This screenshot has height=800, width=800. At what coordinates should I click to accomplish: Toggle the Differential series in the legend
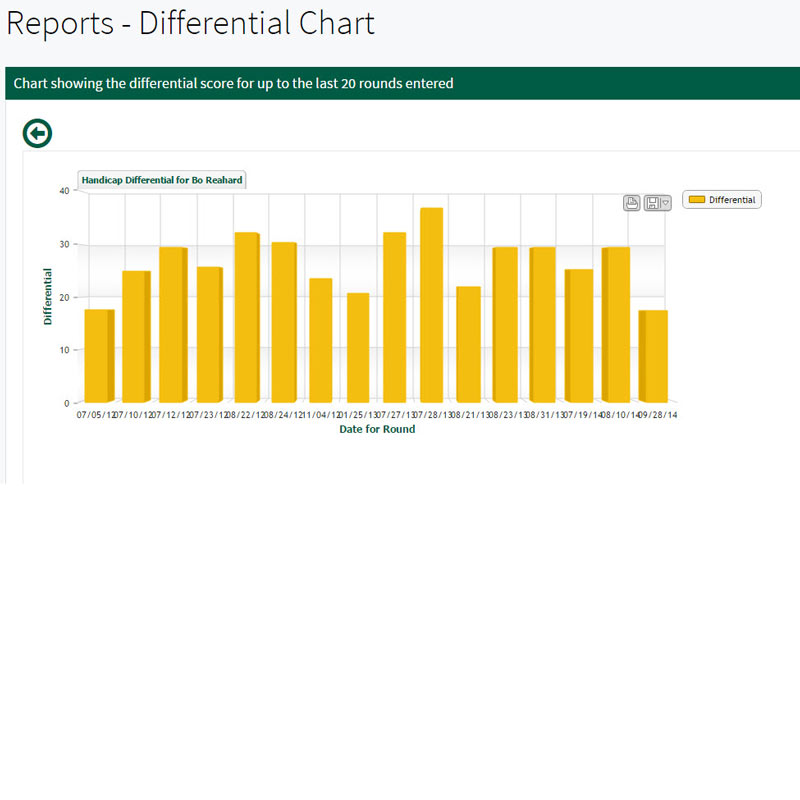tap(732, 200)
